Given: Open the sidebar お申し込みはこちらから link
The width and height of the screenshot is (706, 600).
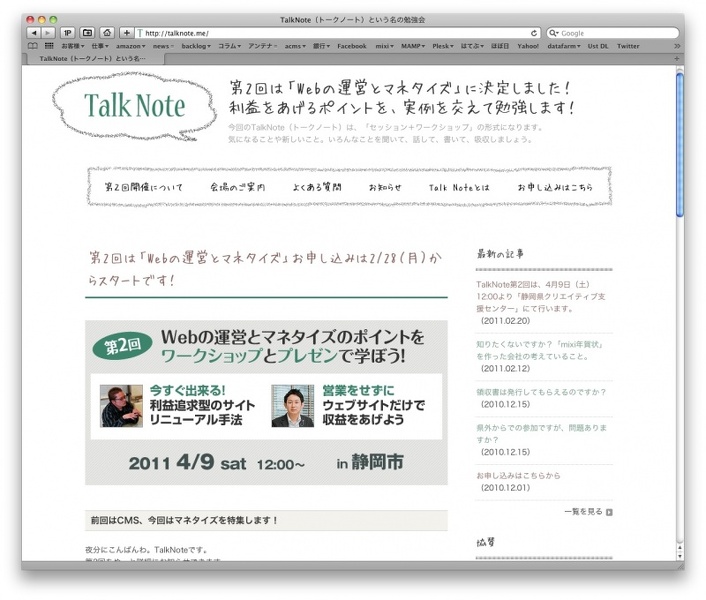Looking at the screenshot, I should [518, 475].
